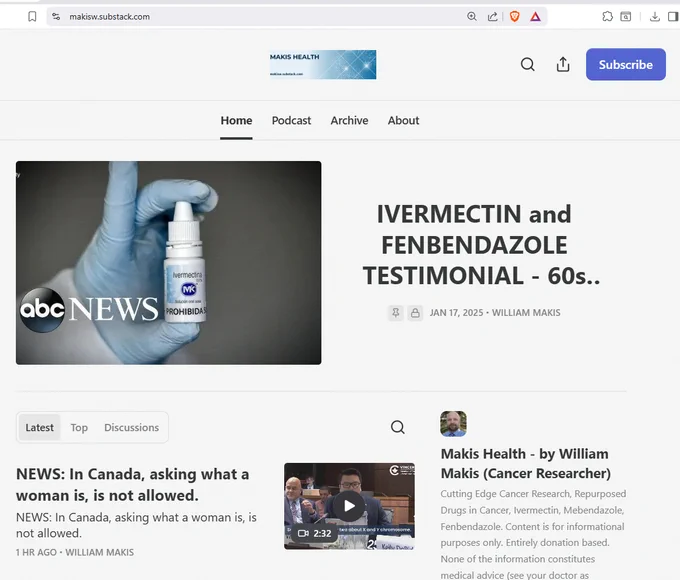Select the Latest posts filter

coord(39,427)
